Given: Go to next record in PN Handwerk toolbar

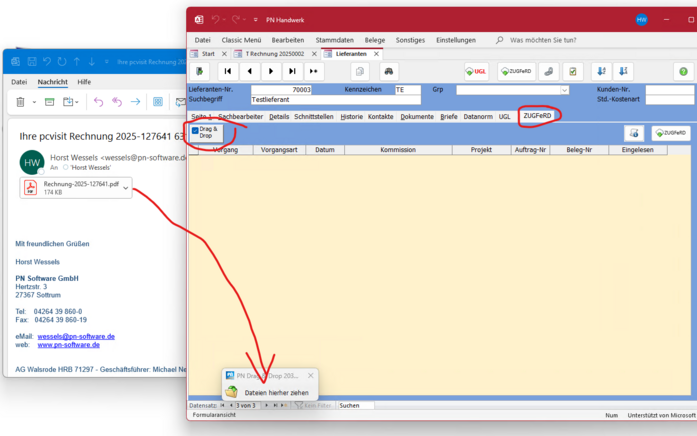Looking at the screenshot, I should 271,71.
